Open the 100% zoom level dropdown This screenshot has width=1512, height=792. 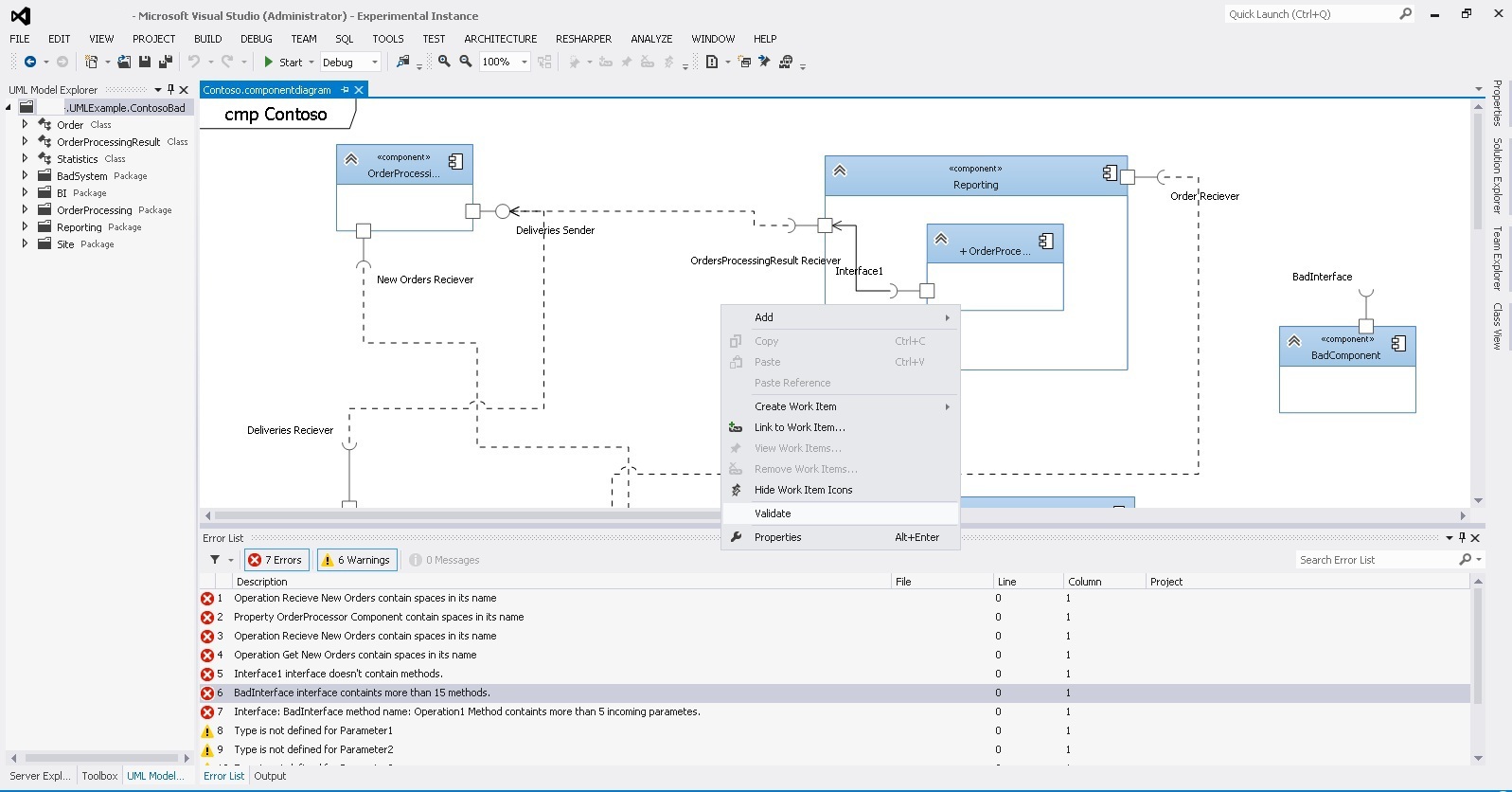[x=525, y=63]
